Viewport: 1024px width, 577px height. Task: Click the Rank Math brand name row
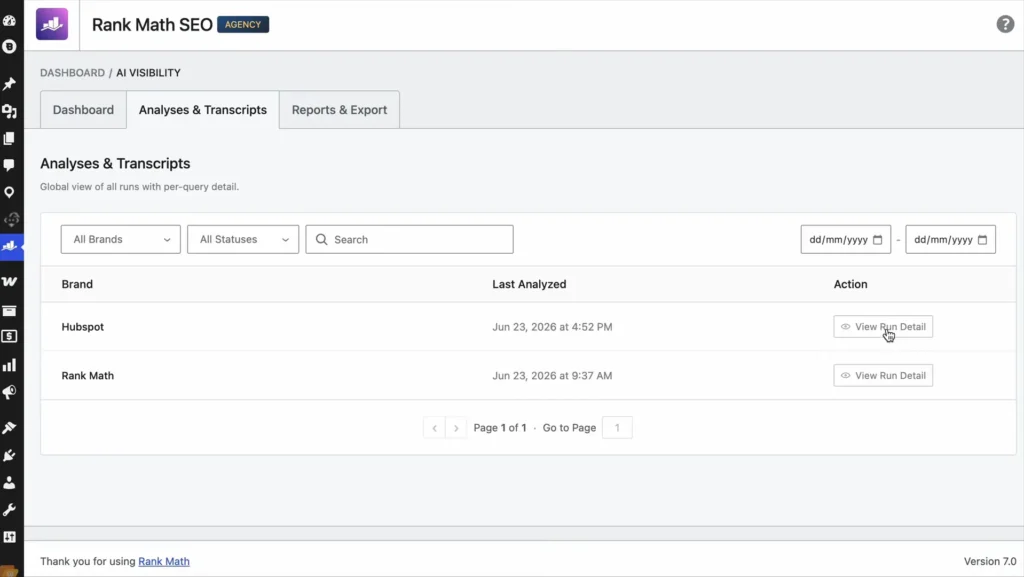88,375
